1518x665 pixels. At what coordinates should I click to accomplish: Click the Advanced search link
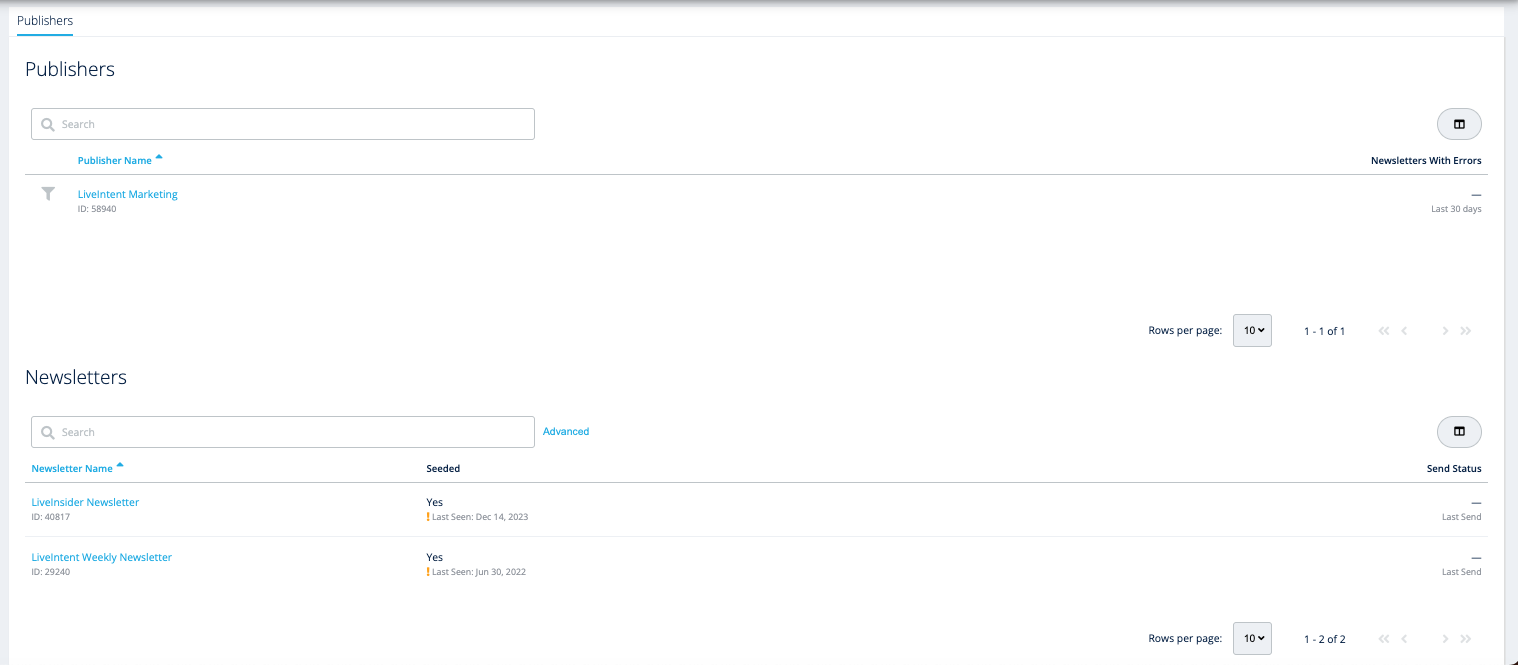pyautogui.click(x=566, y=432)
